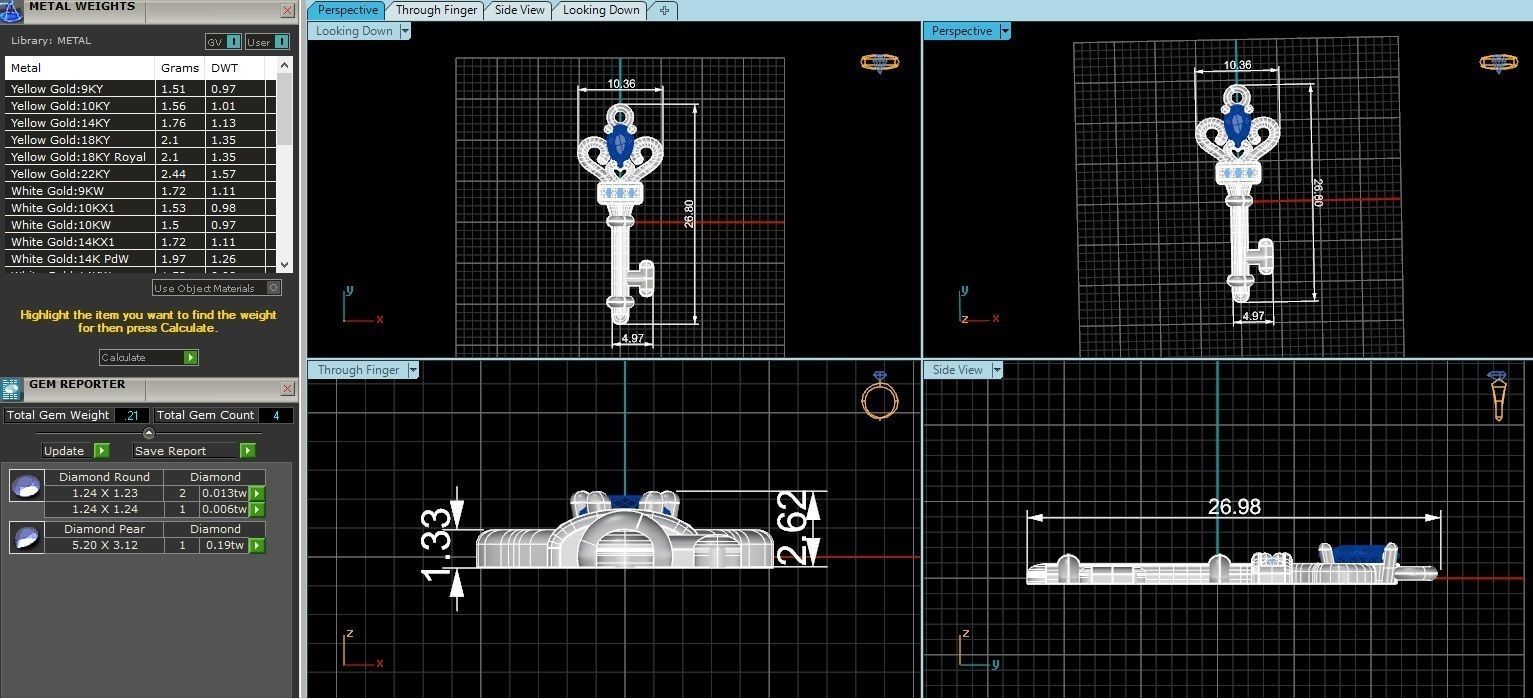Screen dimensions: 1533x699
Task: Click the Metal Weights panel icon
Action: [x=10, y=10]
